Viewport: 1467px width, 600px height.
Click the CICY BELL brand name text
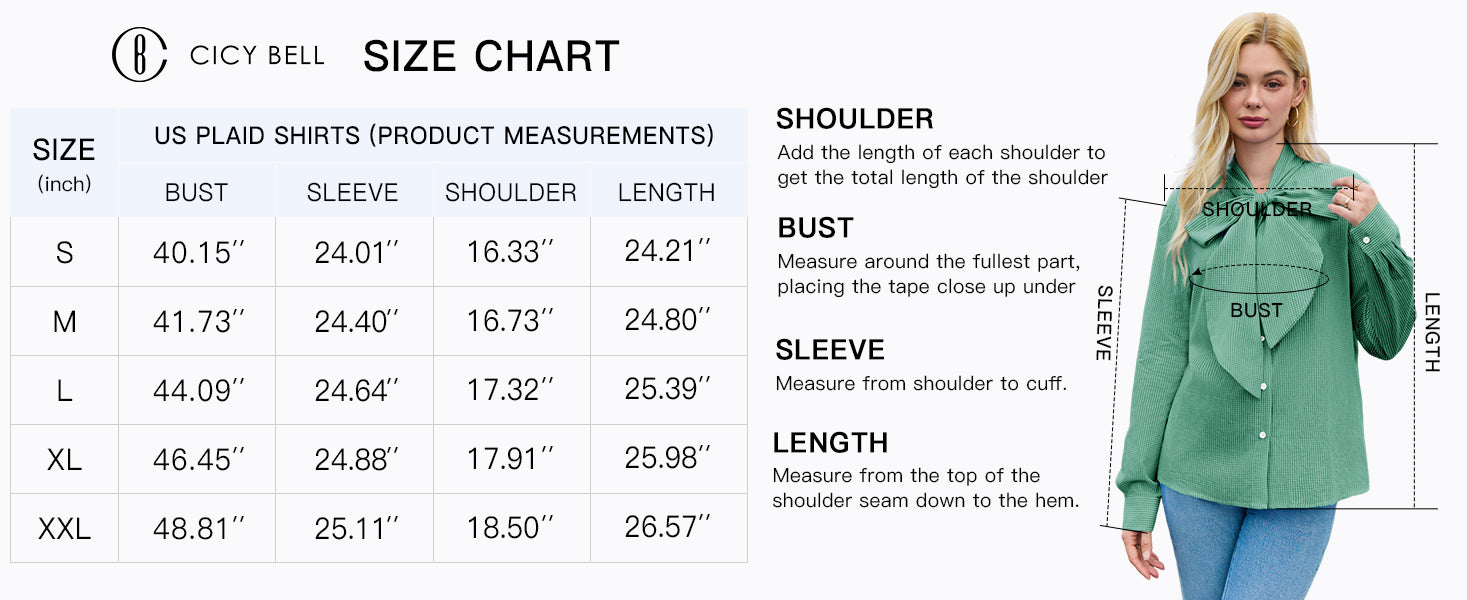257,56
